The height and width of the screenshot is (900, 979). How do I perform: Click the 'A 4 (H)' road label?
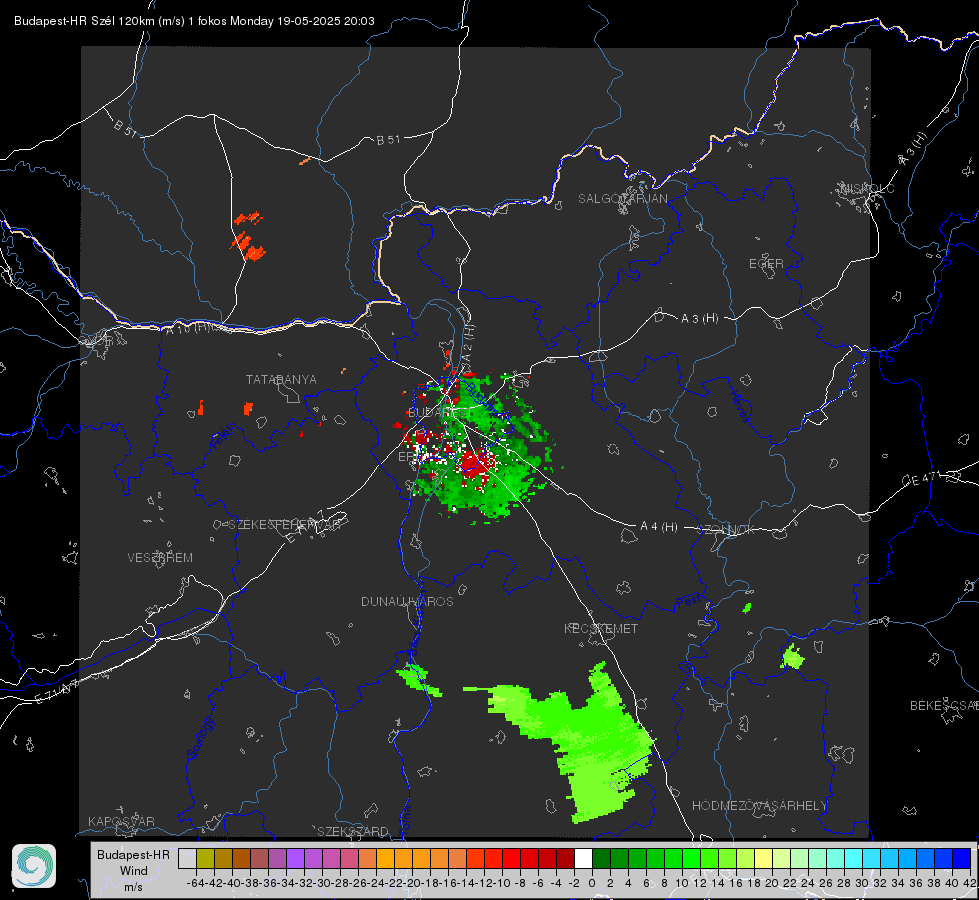coord(659,527)
